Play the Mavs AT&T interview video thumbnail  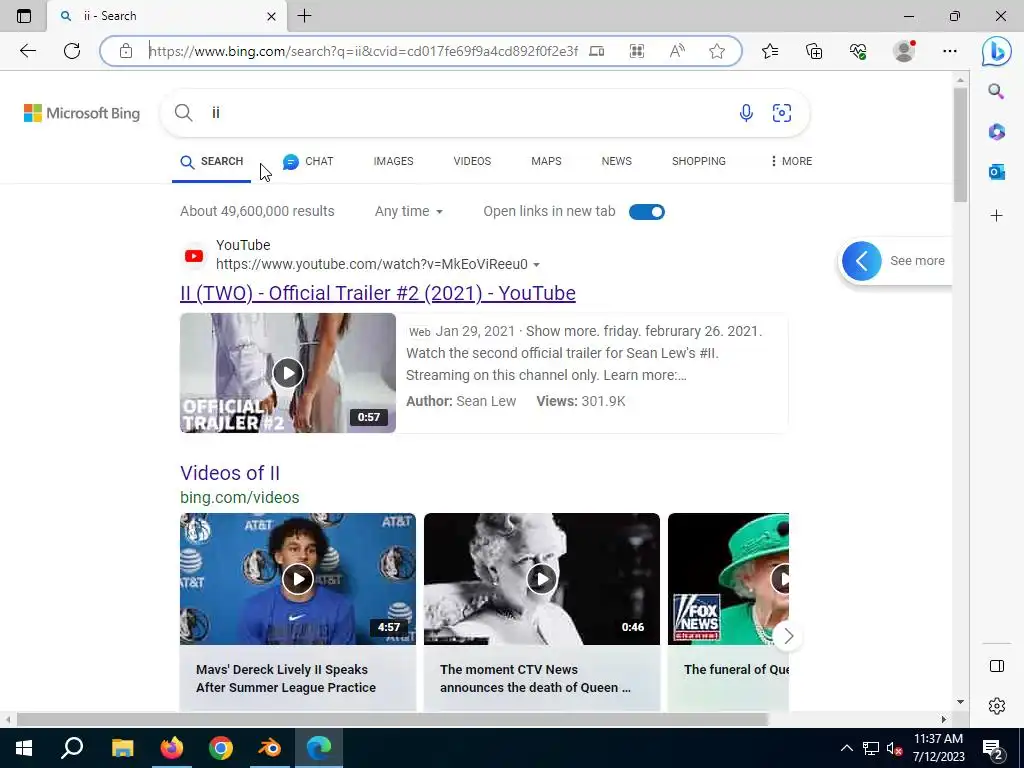[x=298, y=579]
